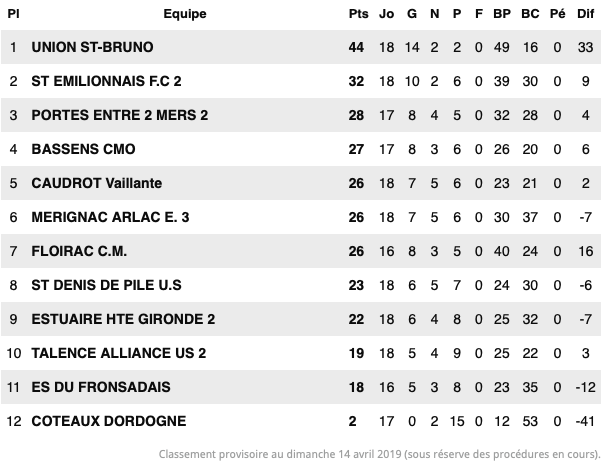Click the Pé column header

[x=557, y=14]
